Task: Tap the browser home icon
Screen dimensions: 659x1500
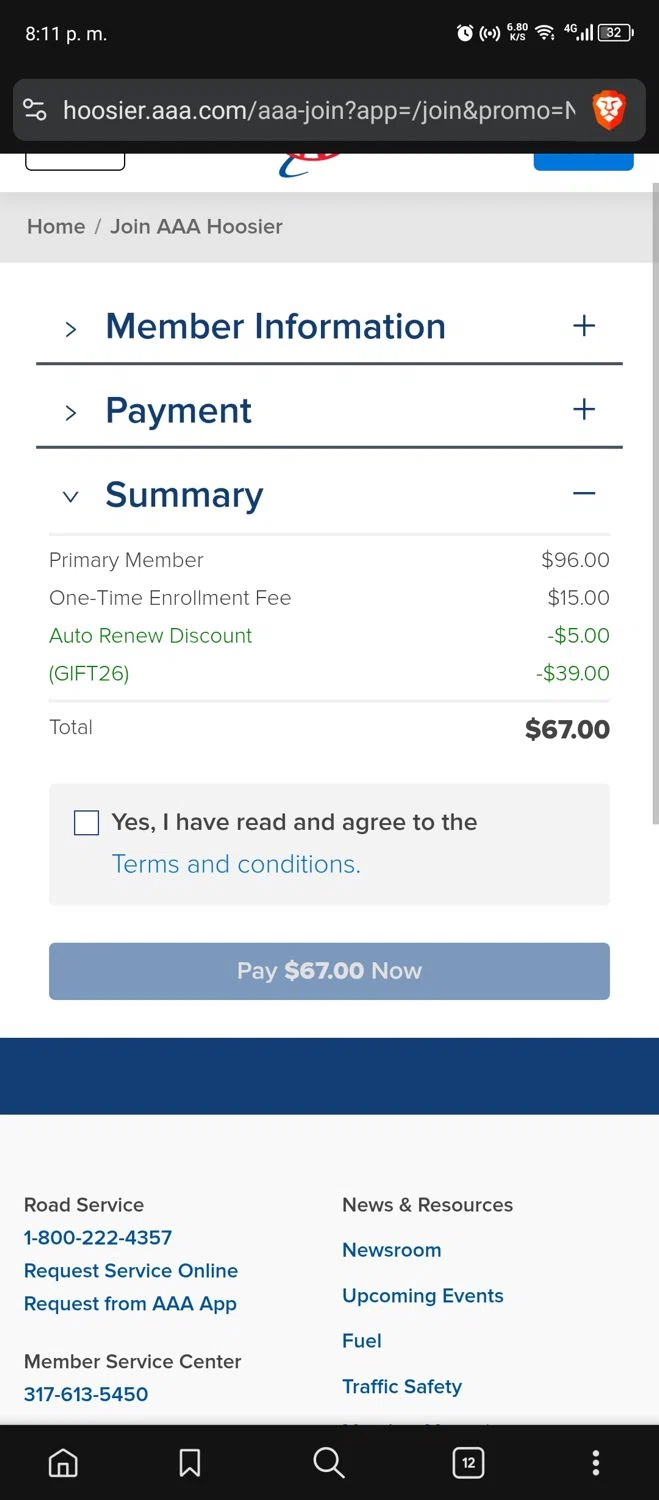Action: (x=63, y=1463)
